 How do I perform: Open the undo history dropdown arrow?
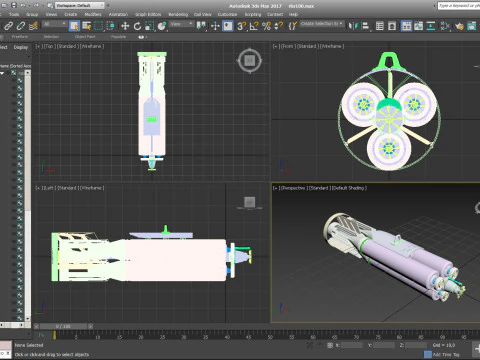(29, 6)
